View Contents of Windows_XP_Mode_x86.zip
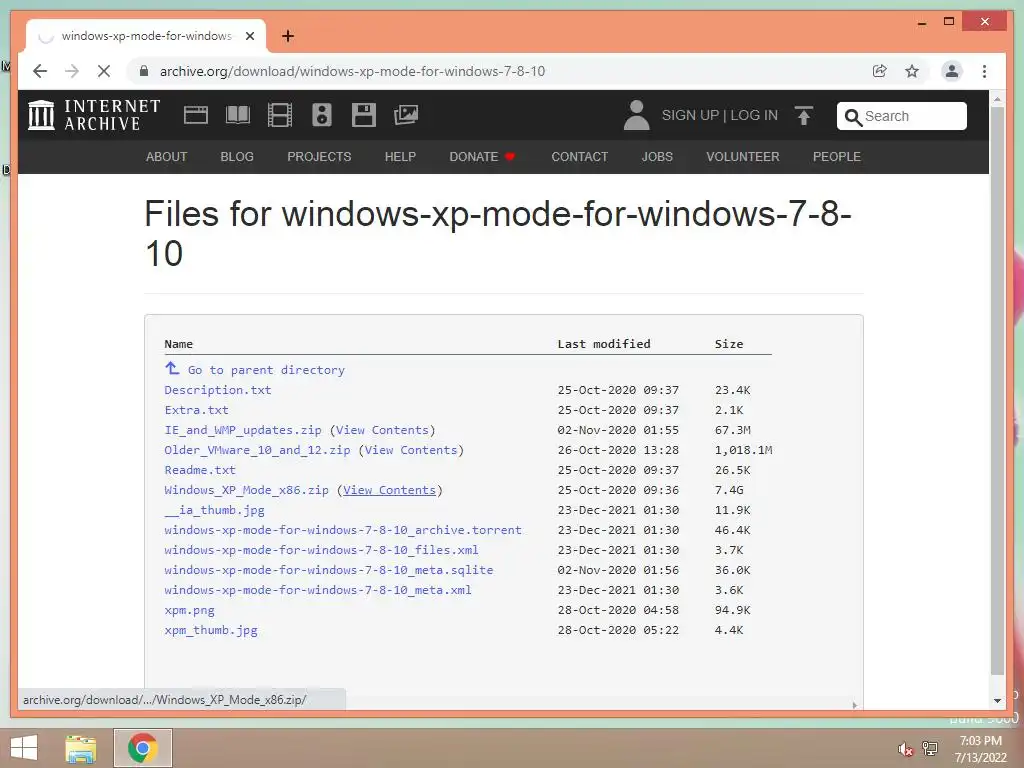The height and width of the screenshot is (768, 1024). pos(389,490)
